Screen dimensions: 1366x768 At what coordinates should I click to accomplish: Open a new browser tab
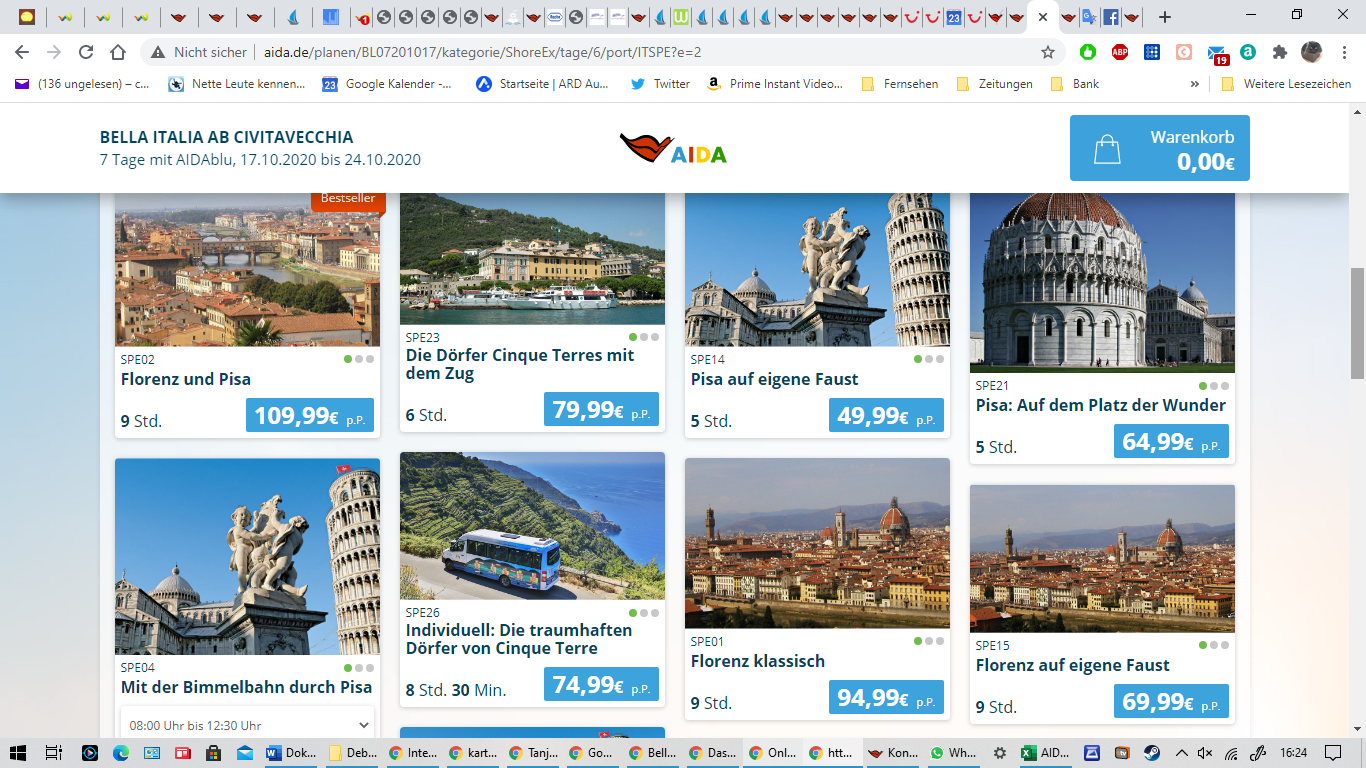(x=1165, y=17)
